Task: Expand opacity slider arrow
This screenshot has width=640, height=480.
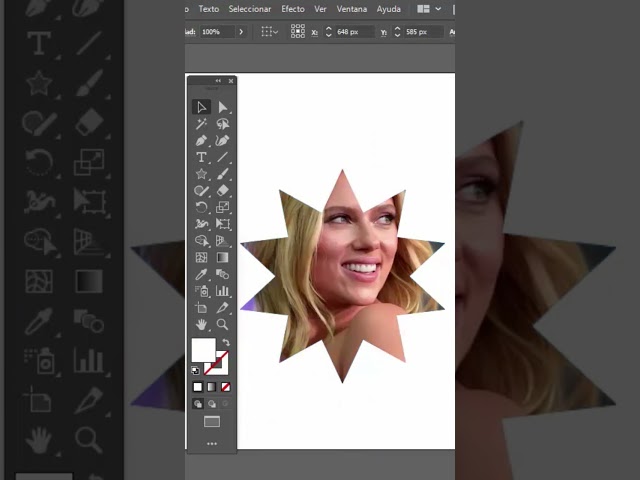Action: [x=241, y=31]
